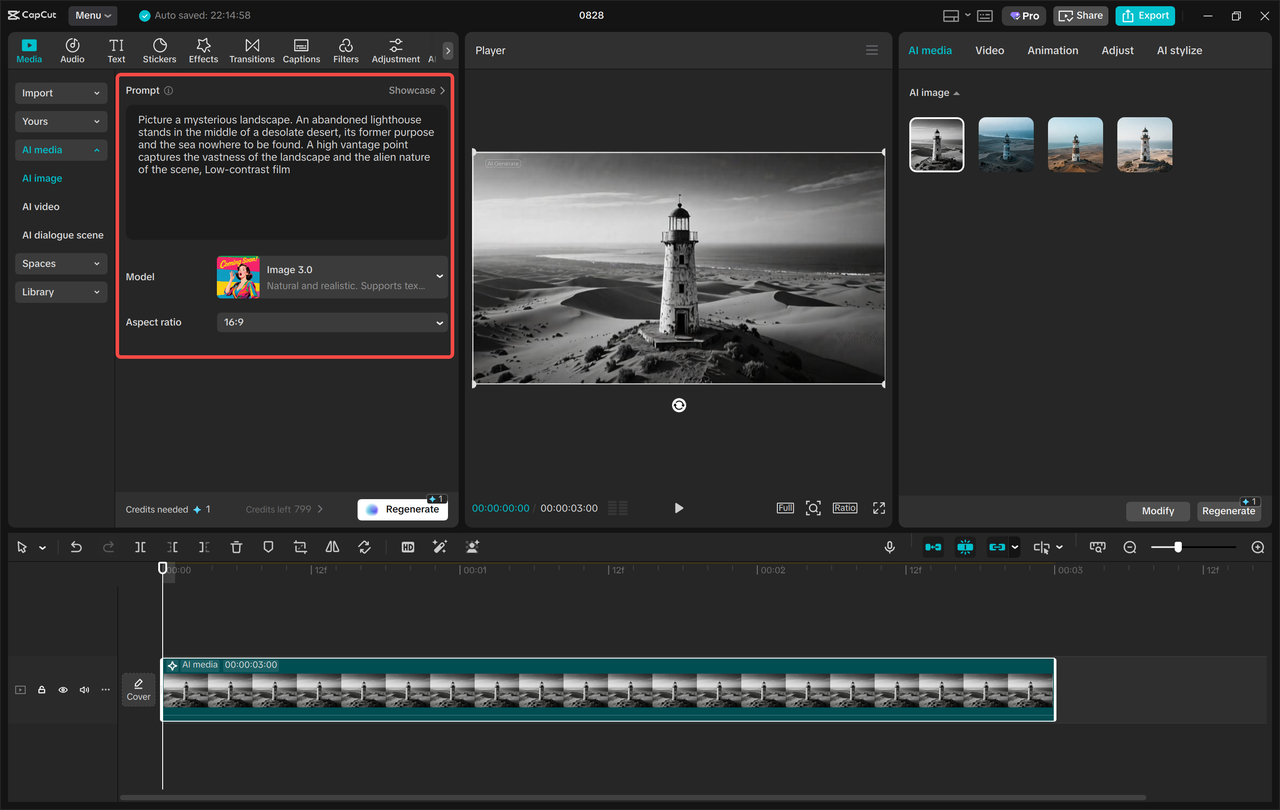
Task: Click the Split clip icon in timeline toolbar
Action: click(x=140, y=547)
